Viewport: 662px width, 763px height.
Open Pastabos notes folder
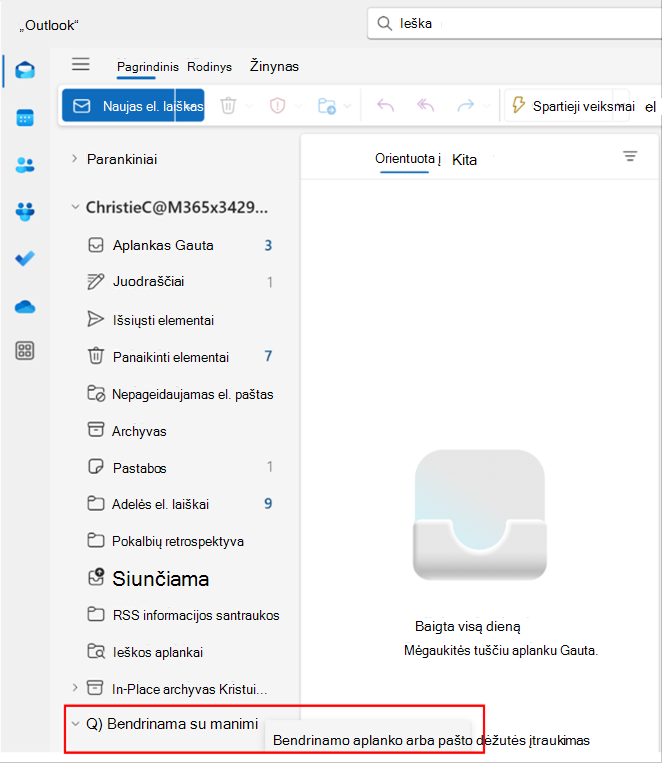tap(179, 468)
